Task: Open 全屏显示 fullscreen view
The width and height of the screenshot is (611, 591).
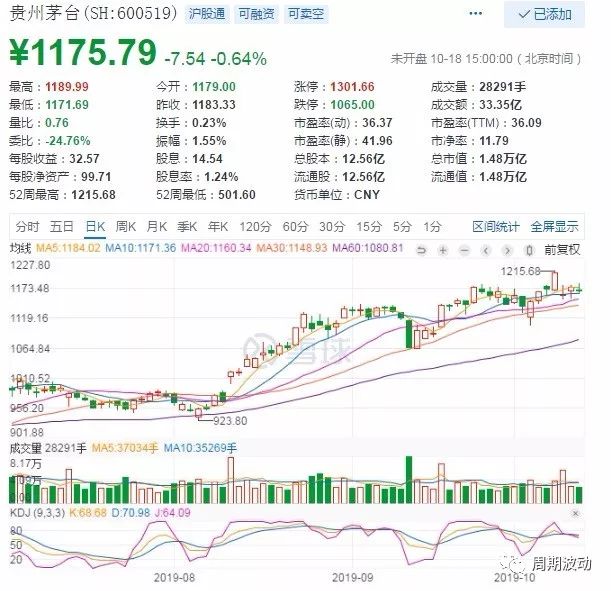Action: point(554,226)
